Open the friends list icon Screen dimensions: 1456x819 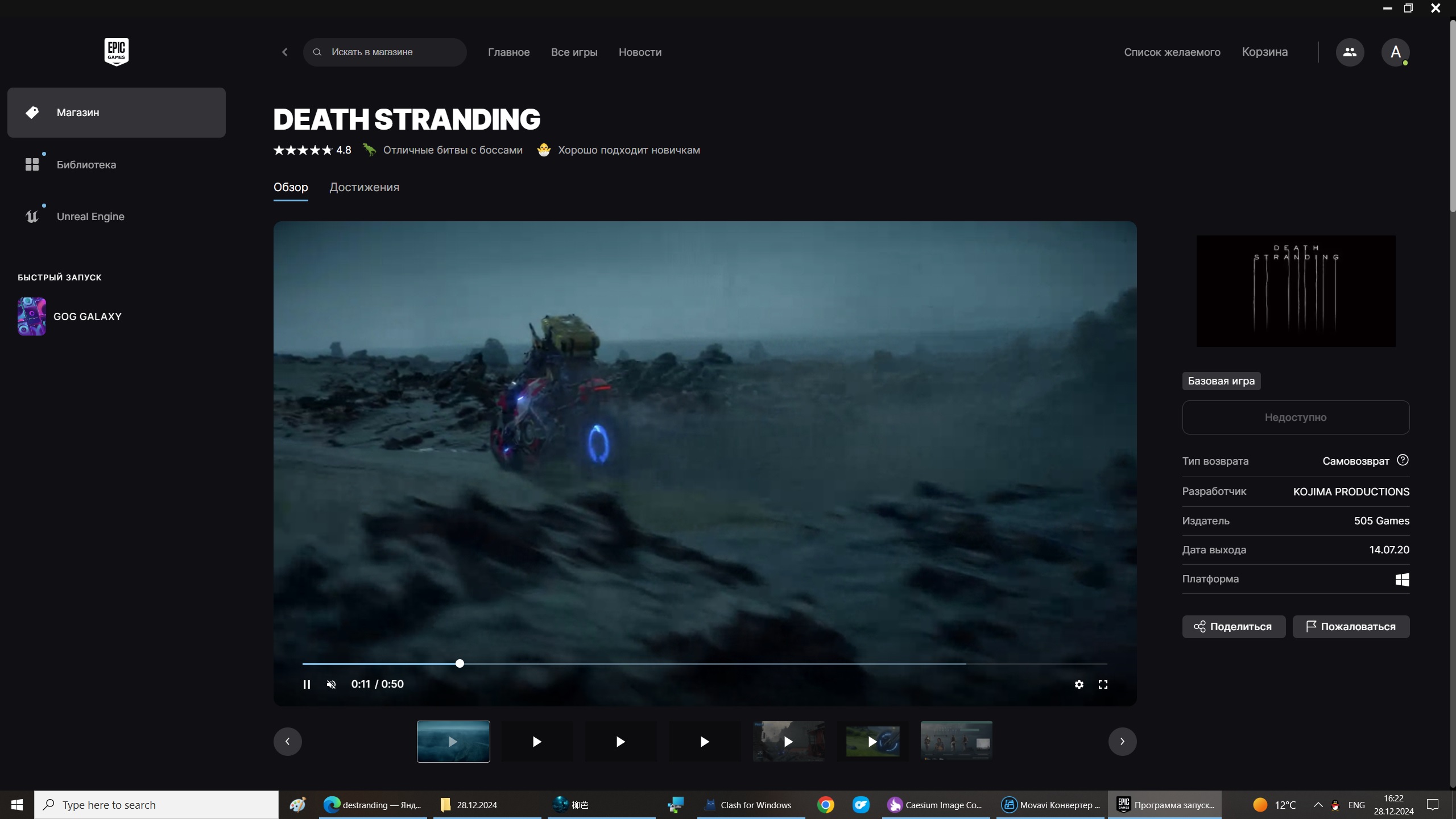coord(1350,52)
